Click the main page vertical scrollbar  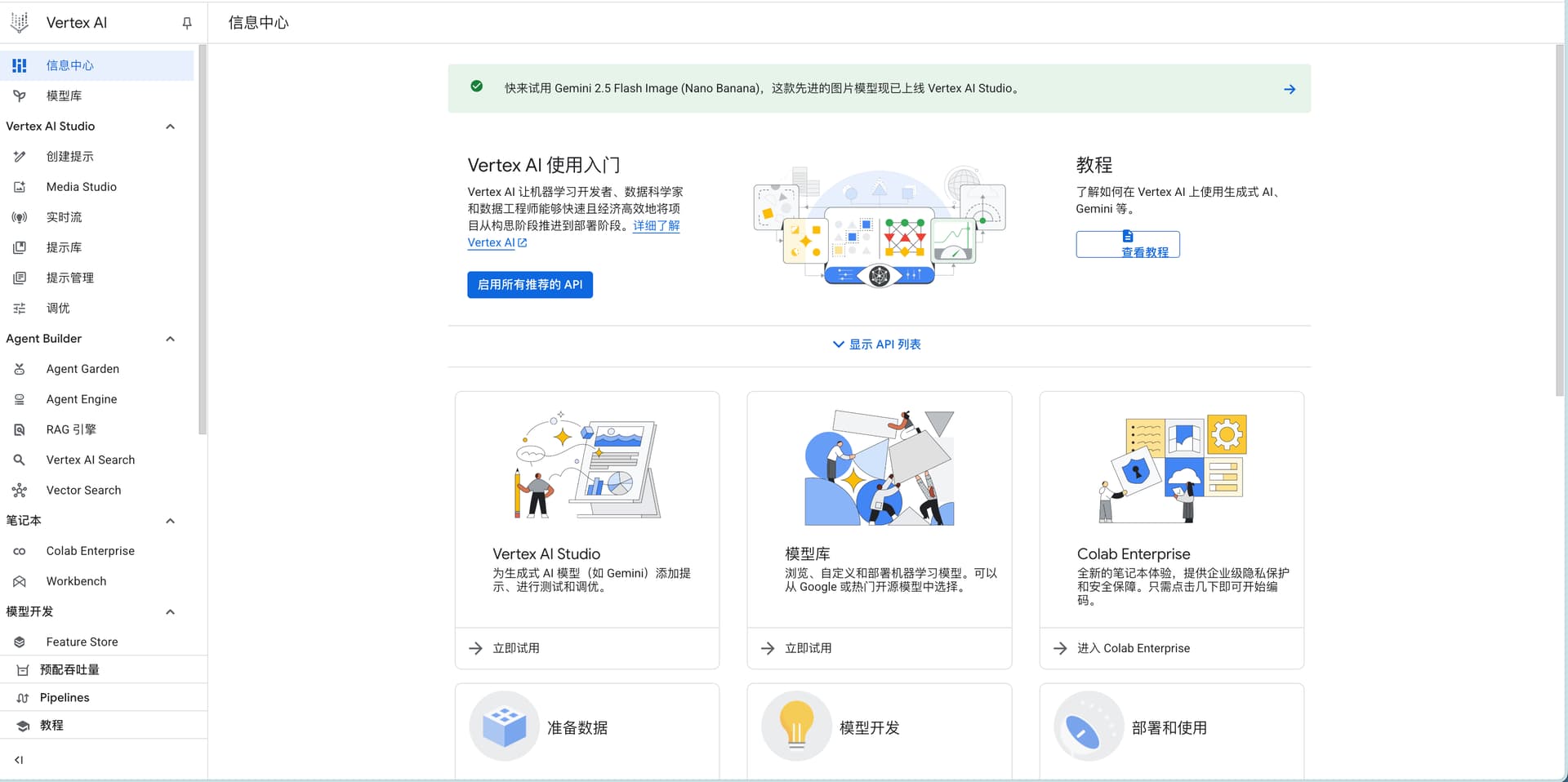click(x=1560, y=220)
